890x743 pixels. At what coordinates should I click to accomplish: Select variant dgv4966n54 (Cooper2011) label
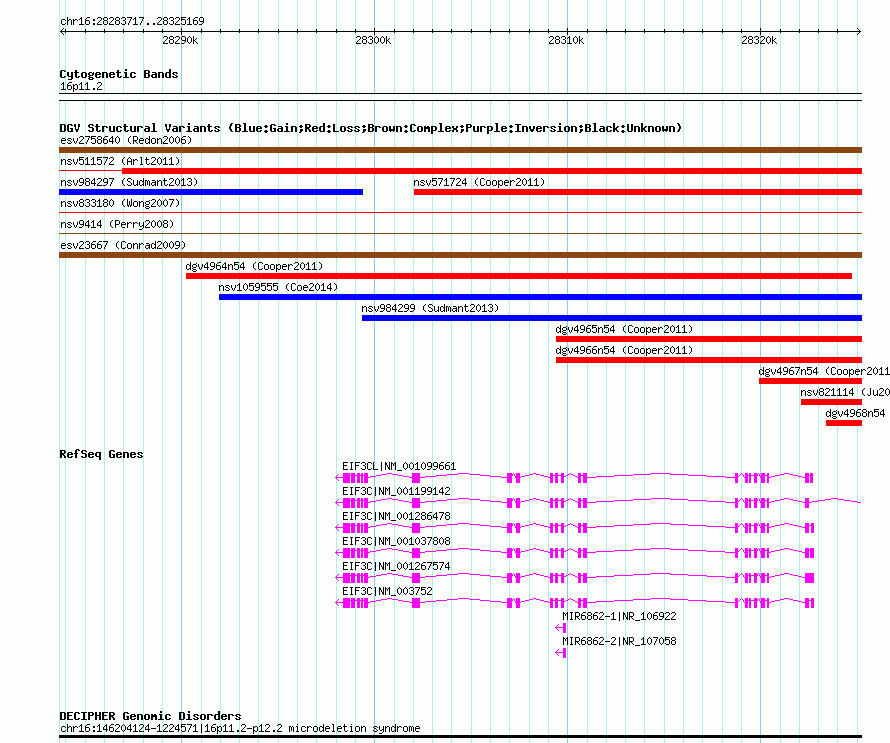click(624, 350)
